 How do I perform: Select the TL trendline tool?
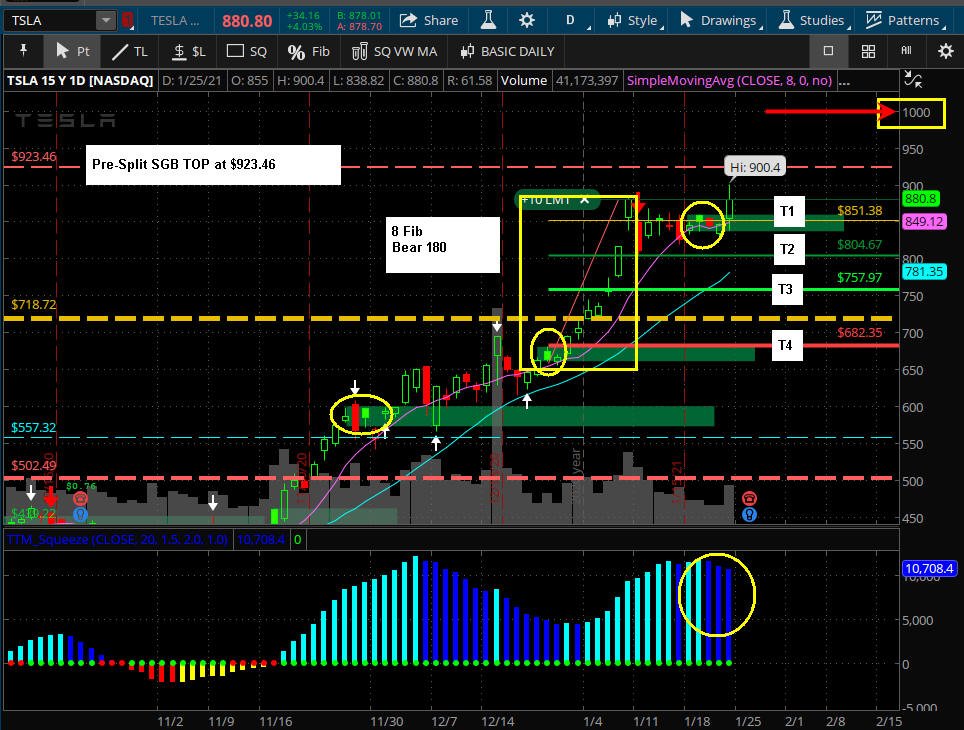(130, 52)
